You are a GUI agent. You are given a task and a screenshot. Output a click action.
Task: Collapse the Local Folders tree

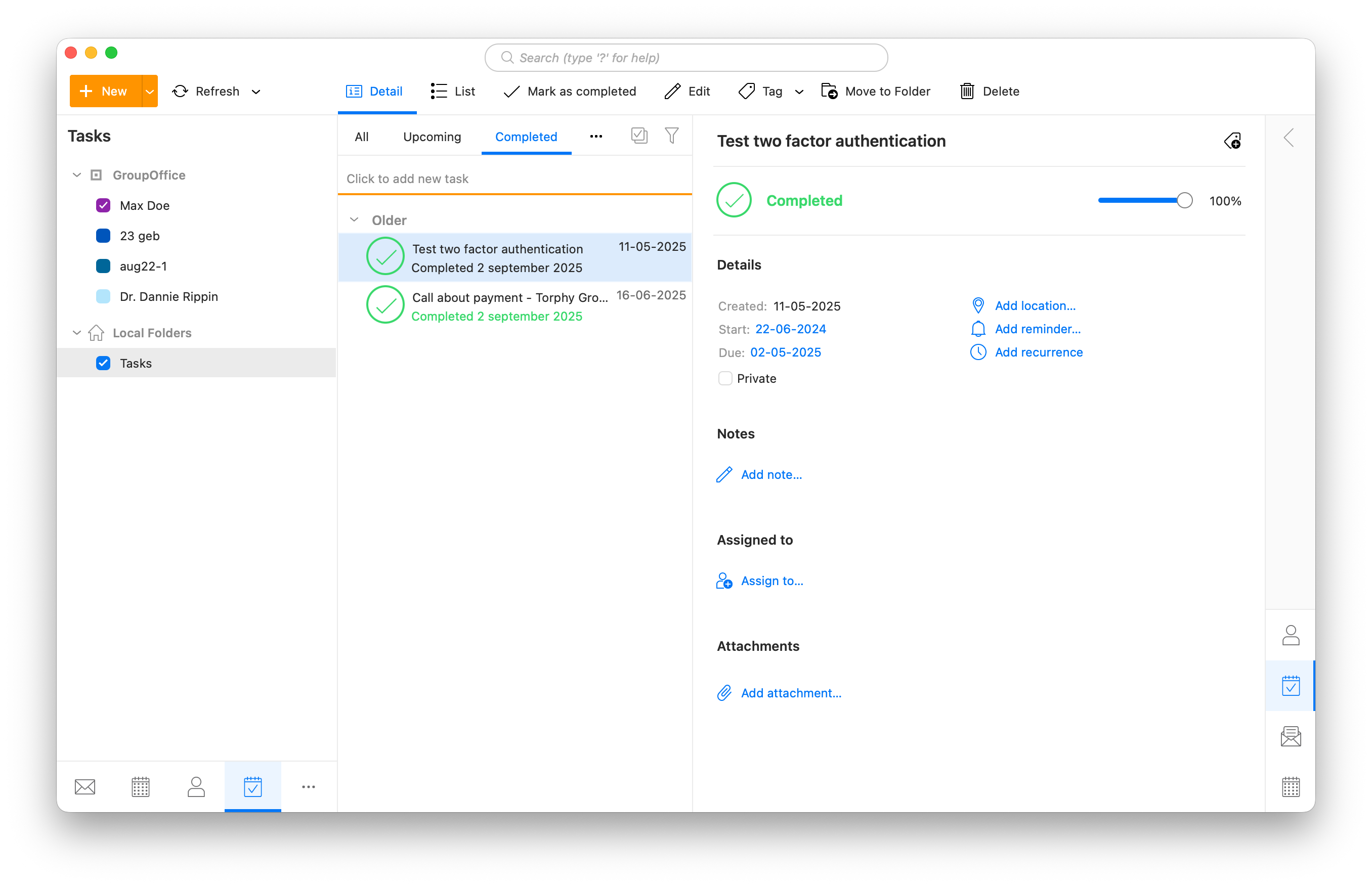coord(76,332)
